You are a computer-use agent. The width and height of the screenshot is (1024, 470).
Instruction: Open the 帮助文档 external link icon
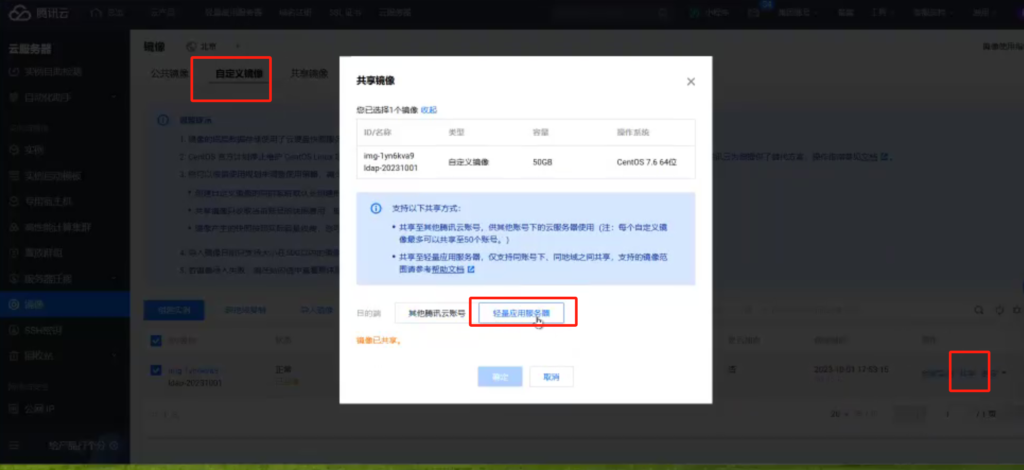click(x=471, y=270)
